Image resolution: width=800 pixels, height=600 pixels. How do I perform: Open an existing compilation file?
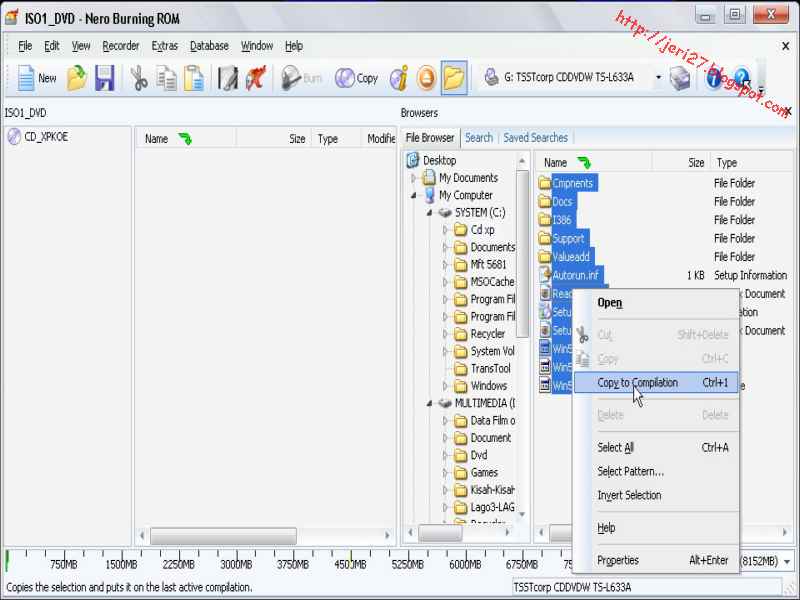click(x=77, y=78)
